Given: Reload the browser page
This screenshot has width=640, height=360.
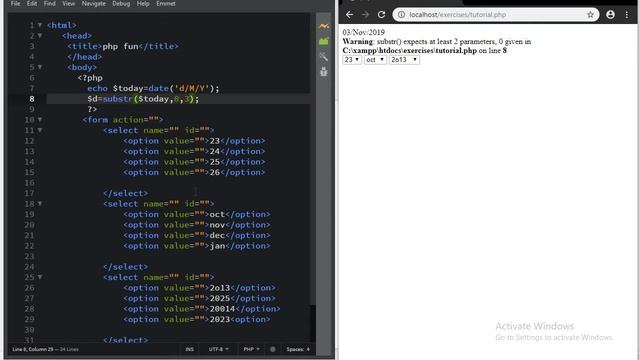Looking at the screenshot, I should coord(381,15).
